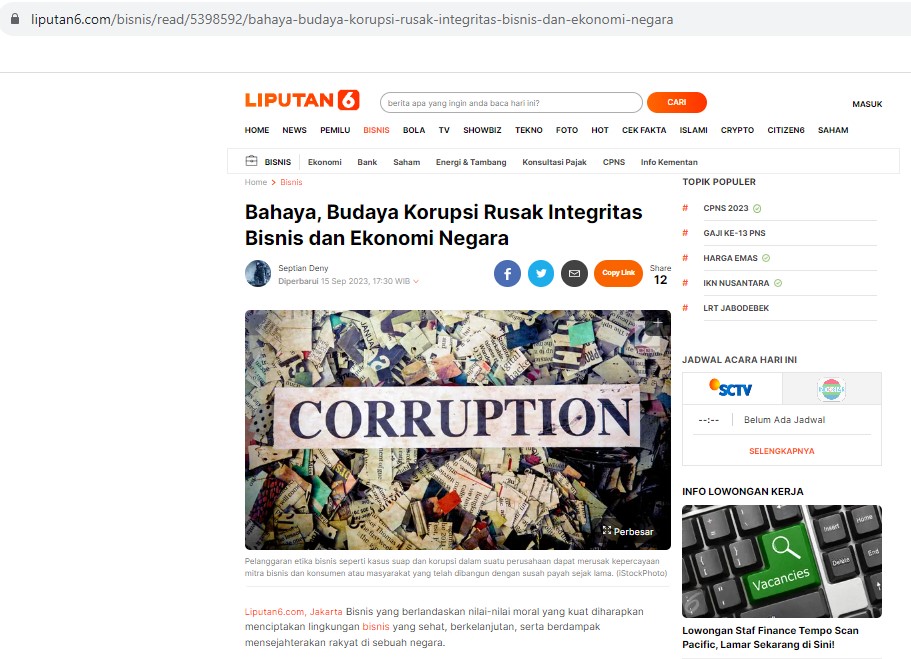Go to Energi & Tambang subsection

pyautogui.click(x=471, y=162)
